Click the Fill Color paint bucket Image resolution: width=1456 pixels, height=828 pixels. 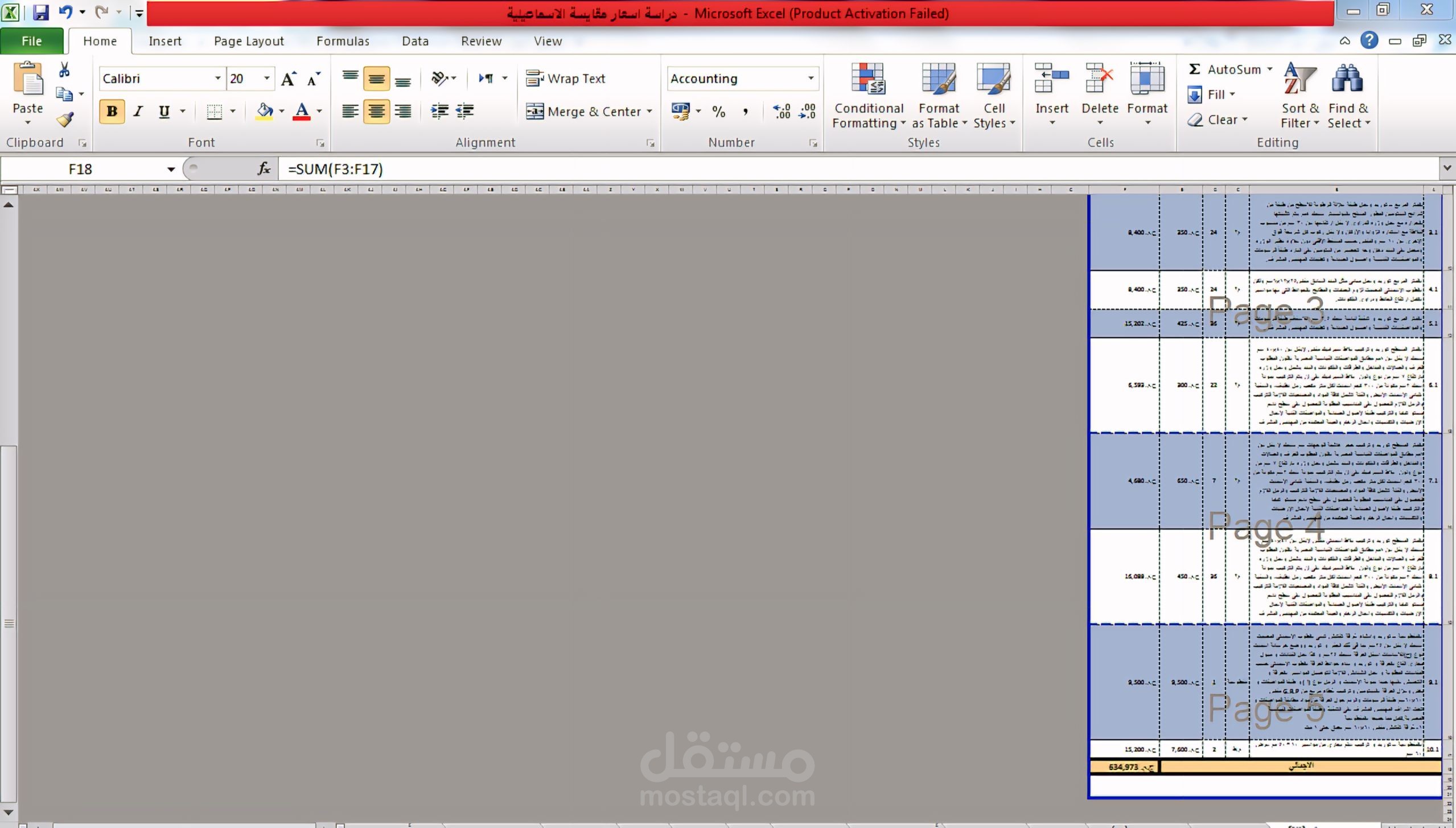264,111
